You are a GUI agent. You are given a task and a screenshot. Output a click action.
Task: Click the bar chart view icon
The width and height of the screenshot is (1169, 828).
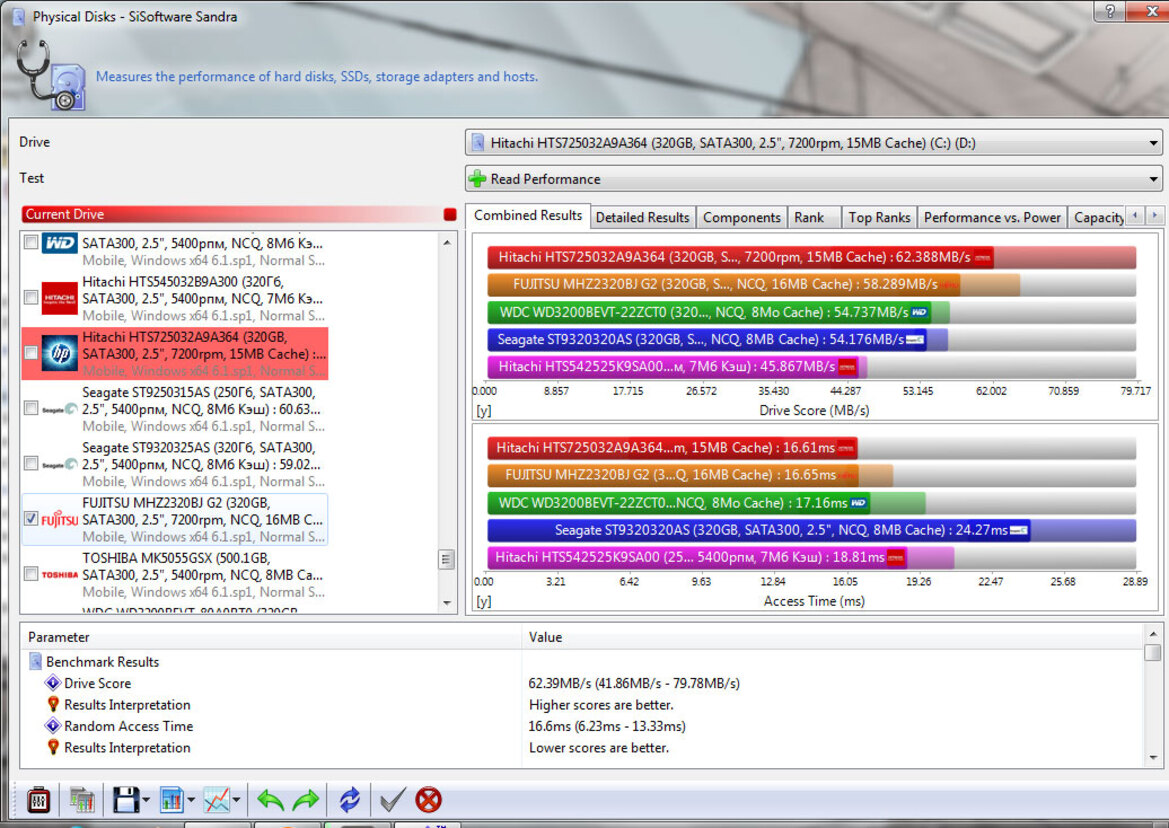[x=171, y=800]
